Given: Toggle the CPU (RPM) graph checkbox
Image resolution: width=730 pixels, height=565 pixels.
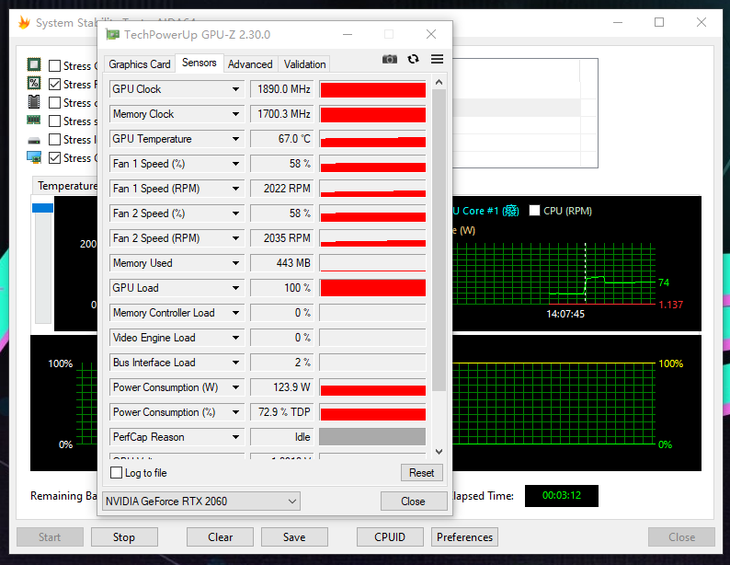Looking at the screenshot, I should 535,211.
